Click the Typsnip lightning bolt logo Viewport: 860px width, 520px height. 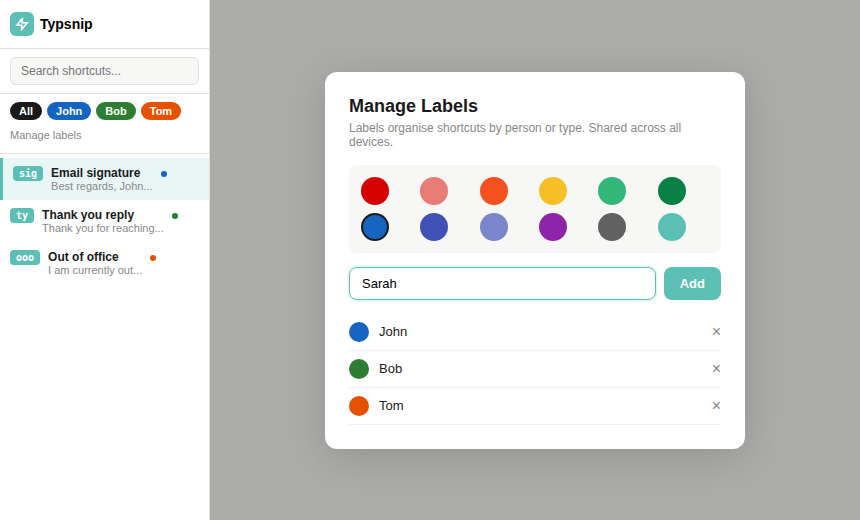click(22, 24)
